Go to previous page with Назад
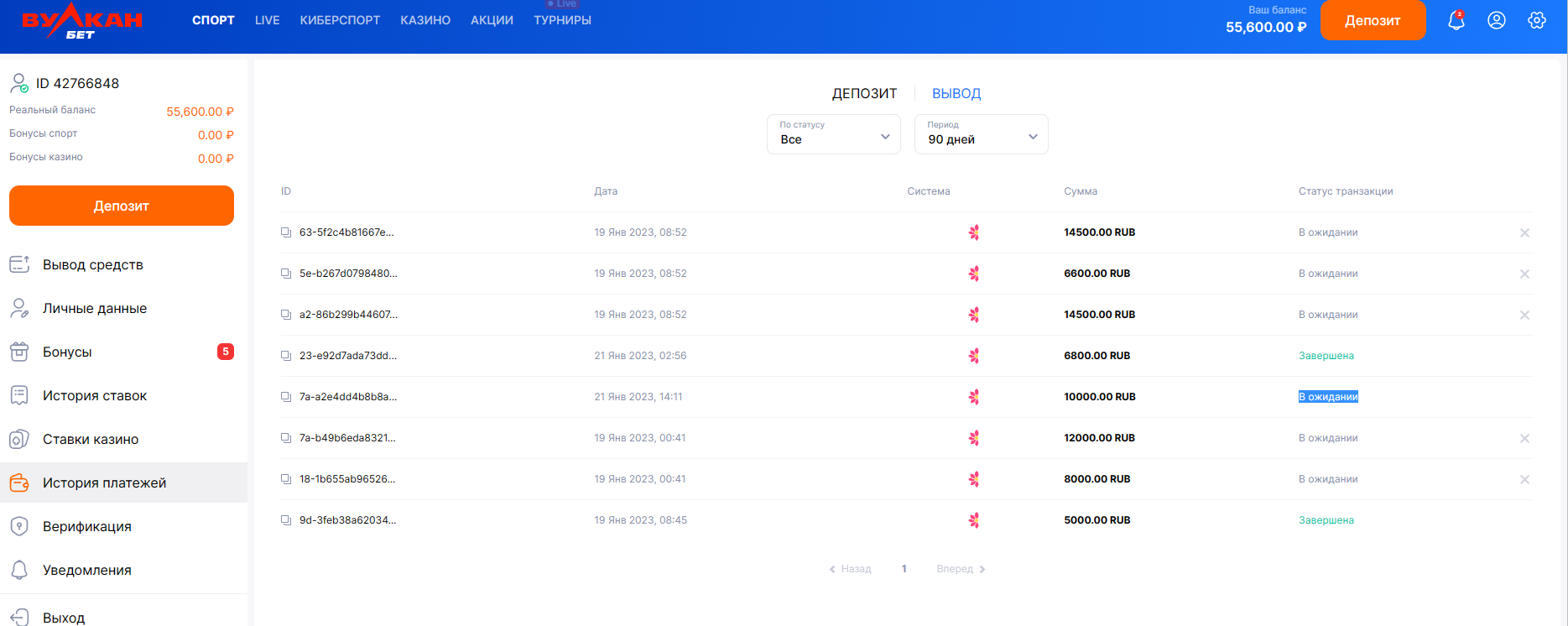The width and height of the screenshot is (1568, 626). click(x=850, y=569)
